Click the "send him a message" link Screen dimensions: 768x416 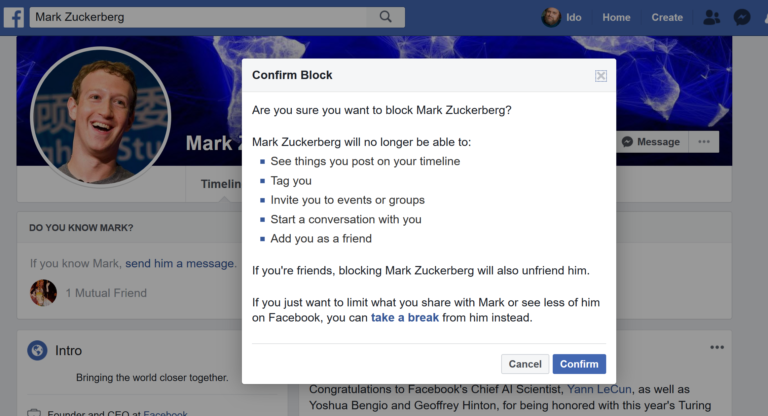click(181, 264)
